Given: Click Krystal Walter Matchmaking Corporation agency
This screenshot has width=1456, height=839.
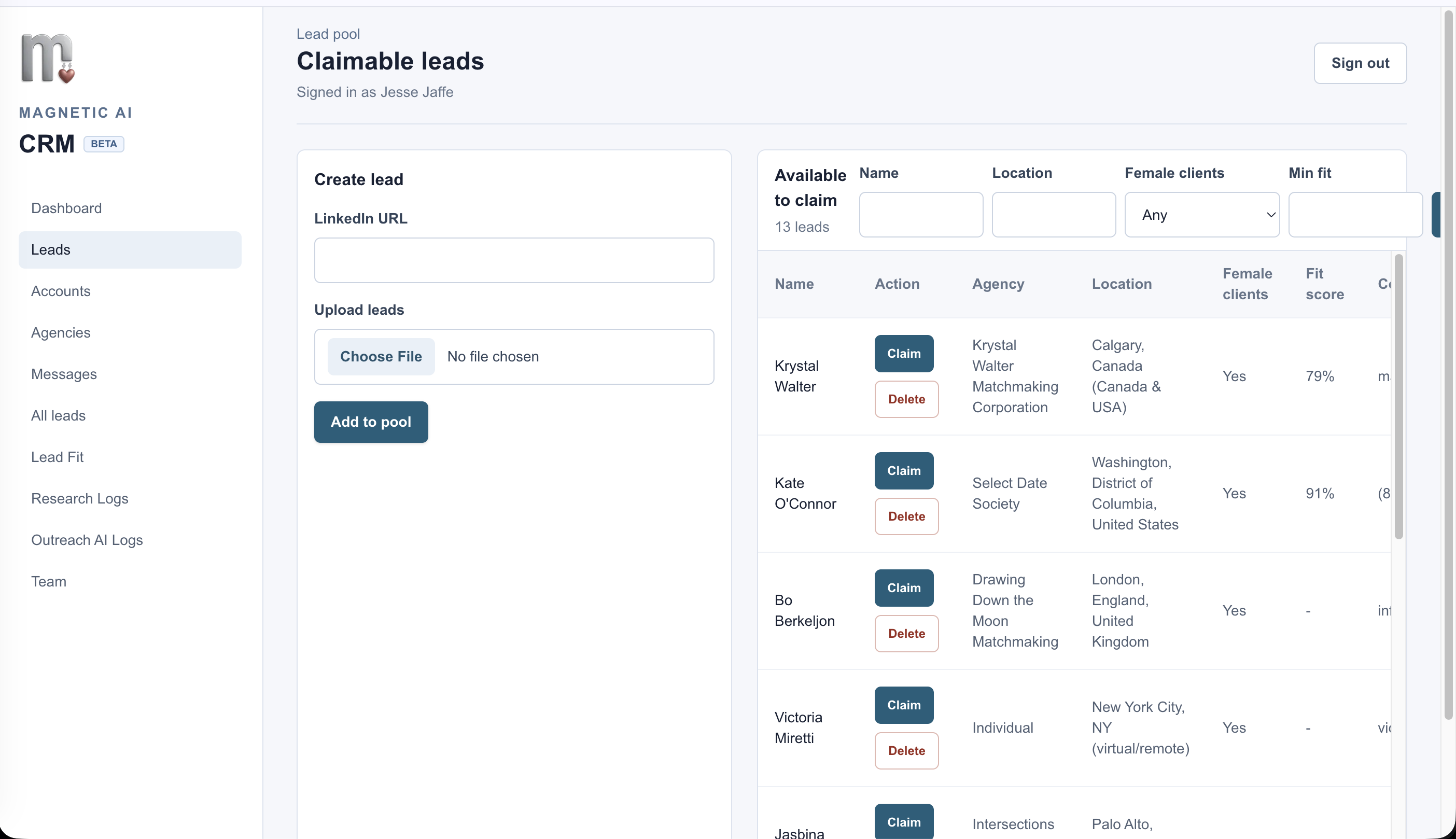Looking at the screenshot, I should click(1015, 376).
